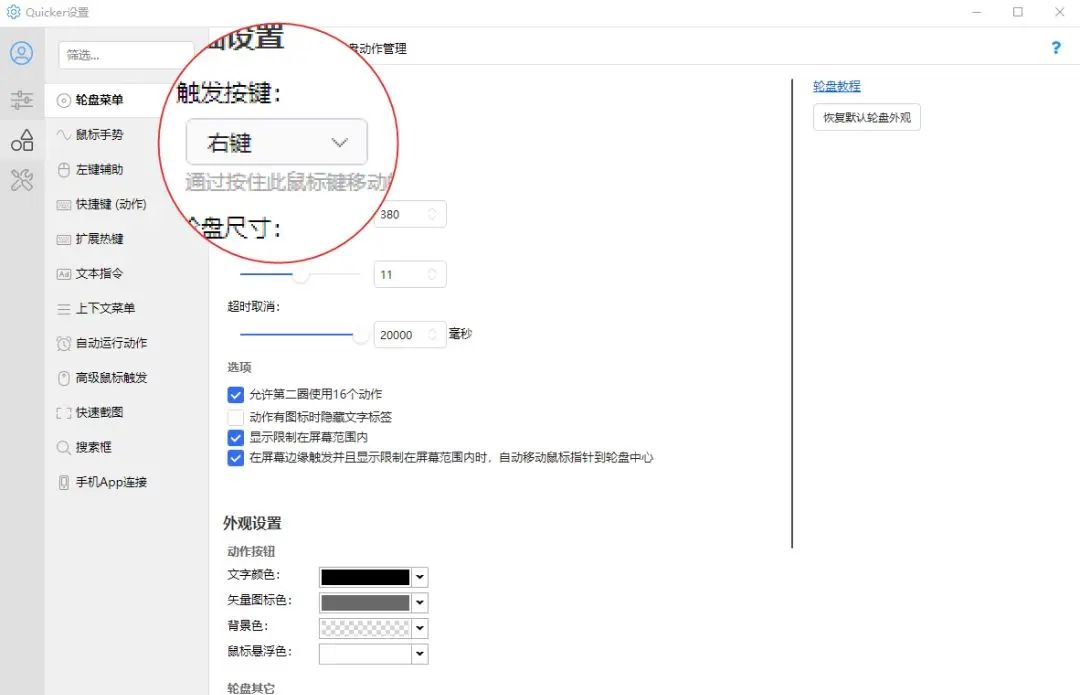This screenshot has height=695, width=1080.
Task: Click the Quicker gear icon in title bar
Action: [x=13, y=12]
